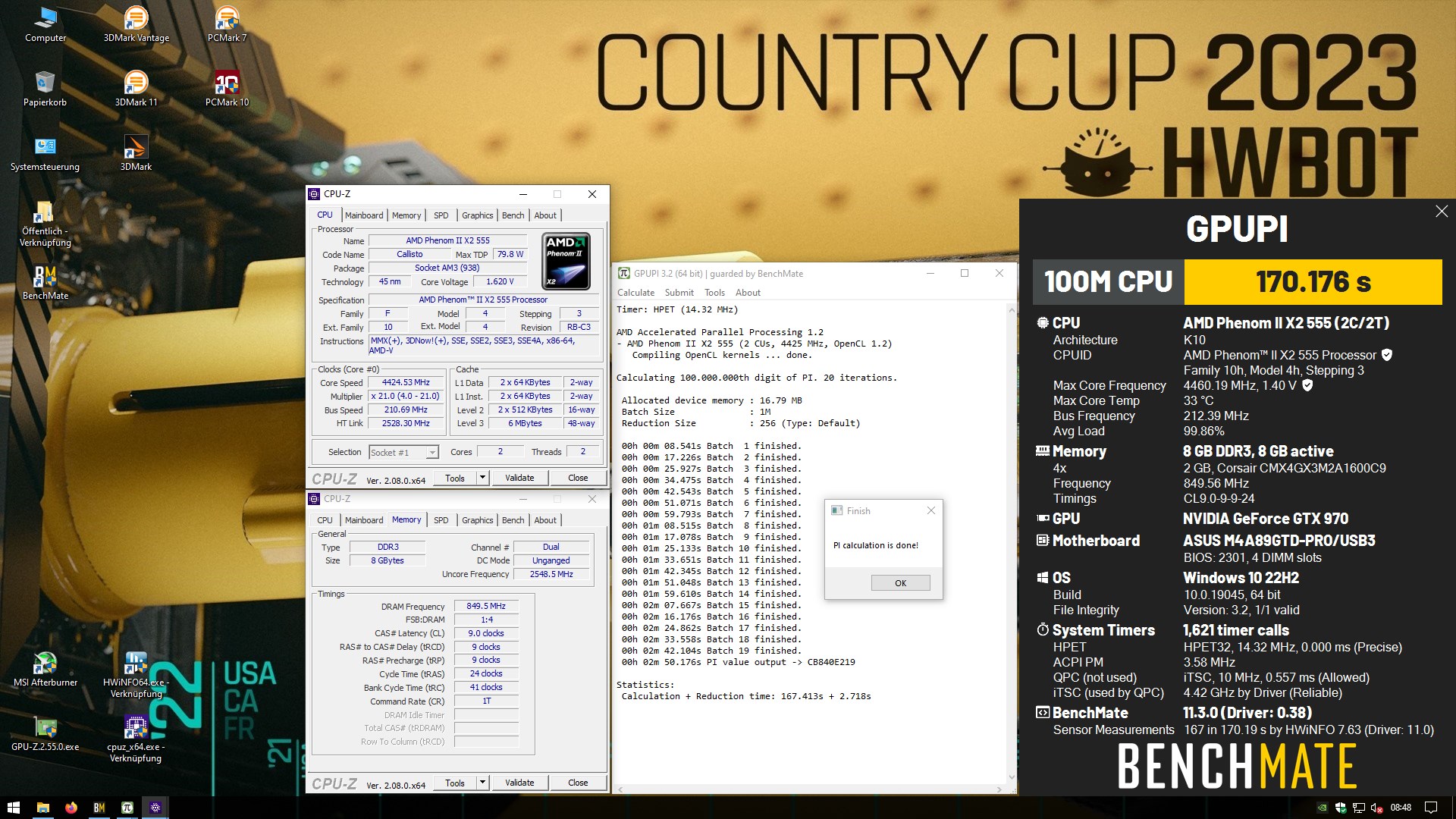Open the Tools menu in GPUPI

714,293
